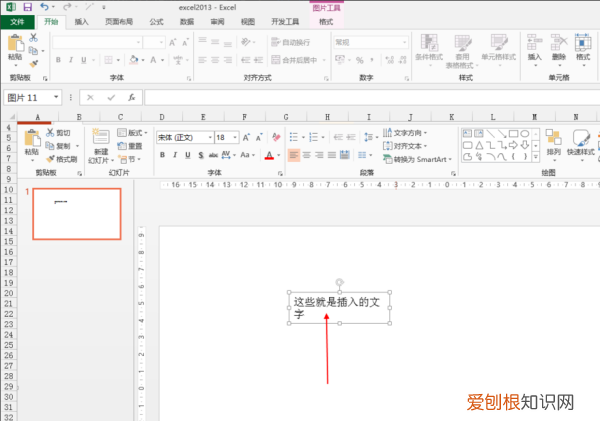This screenshot has height=421, width=600.
Task: Toggle Excel Center horizontal alignment
Action: [x=215, y=60]
